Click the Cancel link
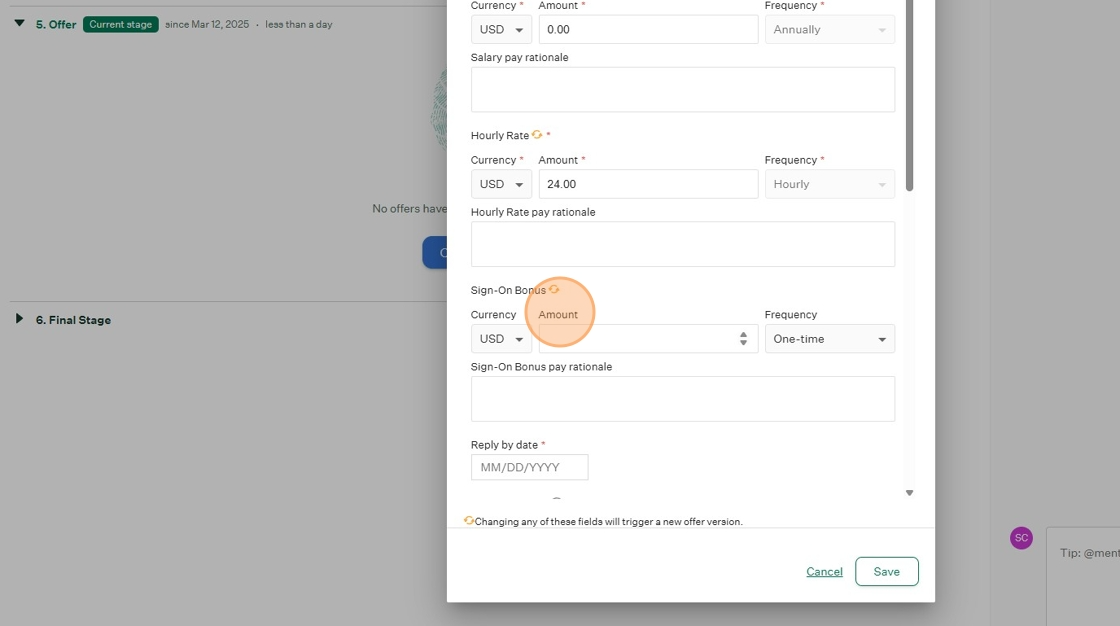Image resolution: width=1120 pixels, height=626 pixels. [824, 572]
